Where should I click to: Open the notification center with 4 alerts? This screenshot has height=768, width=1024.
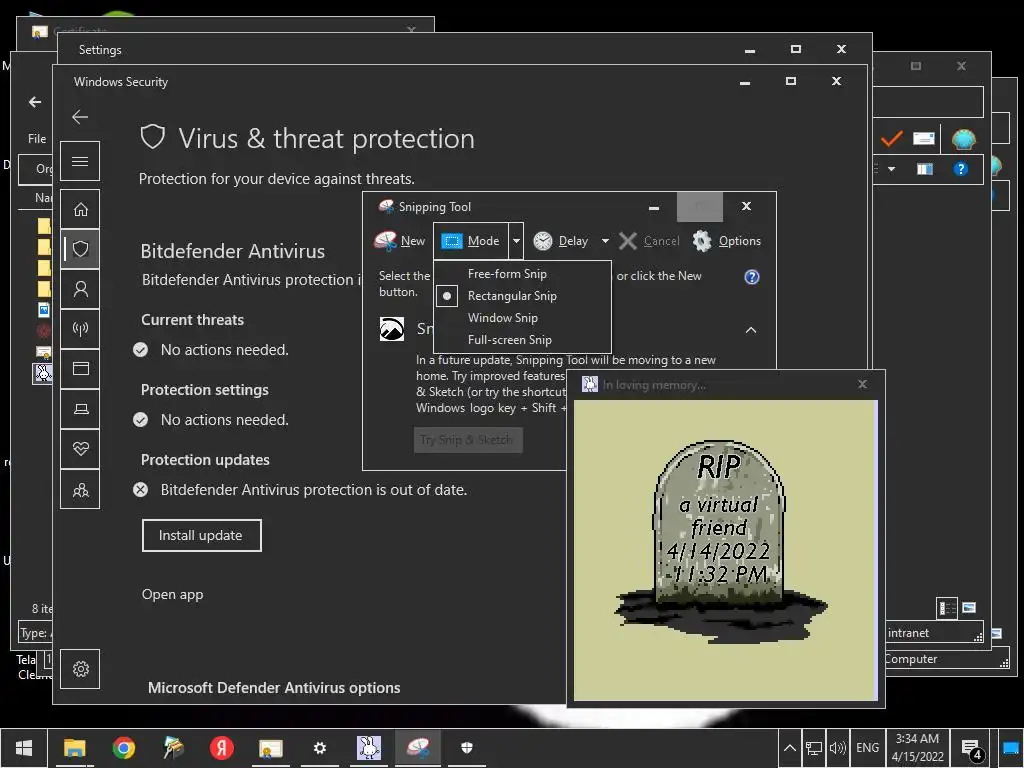pyautogui.click(x=972, y=749)
